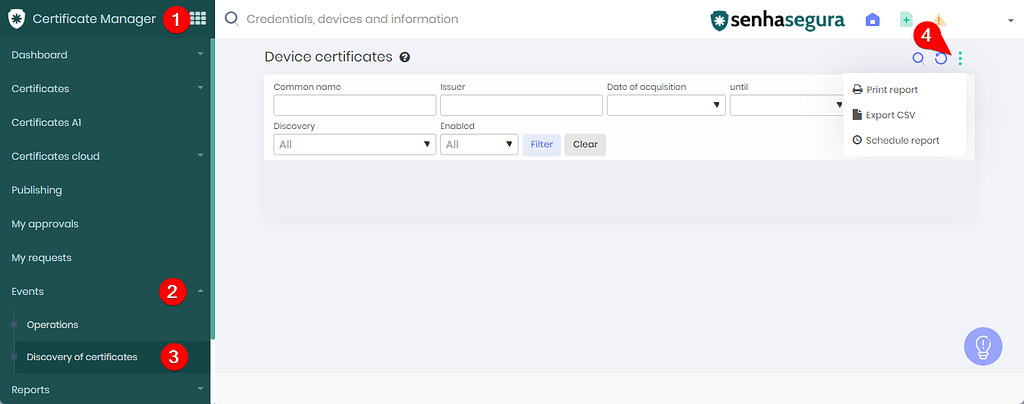Refresh the Device certificates report
Image resolution: width=1024 pixels, height=404 pixels.
click(940, 59)
